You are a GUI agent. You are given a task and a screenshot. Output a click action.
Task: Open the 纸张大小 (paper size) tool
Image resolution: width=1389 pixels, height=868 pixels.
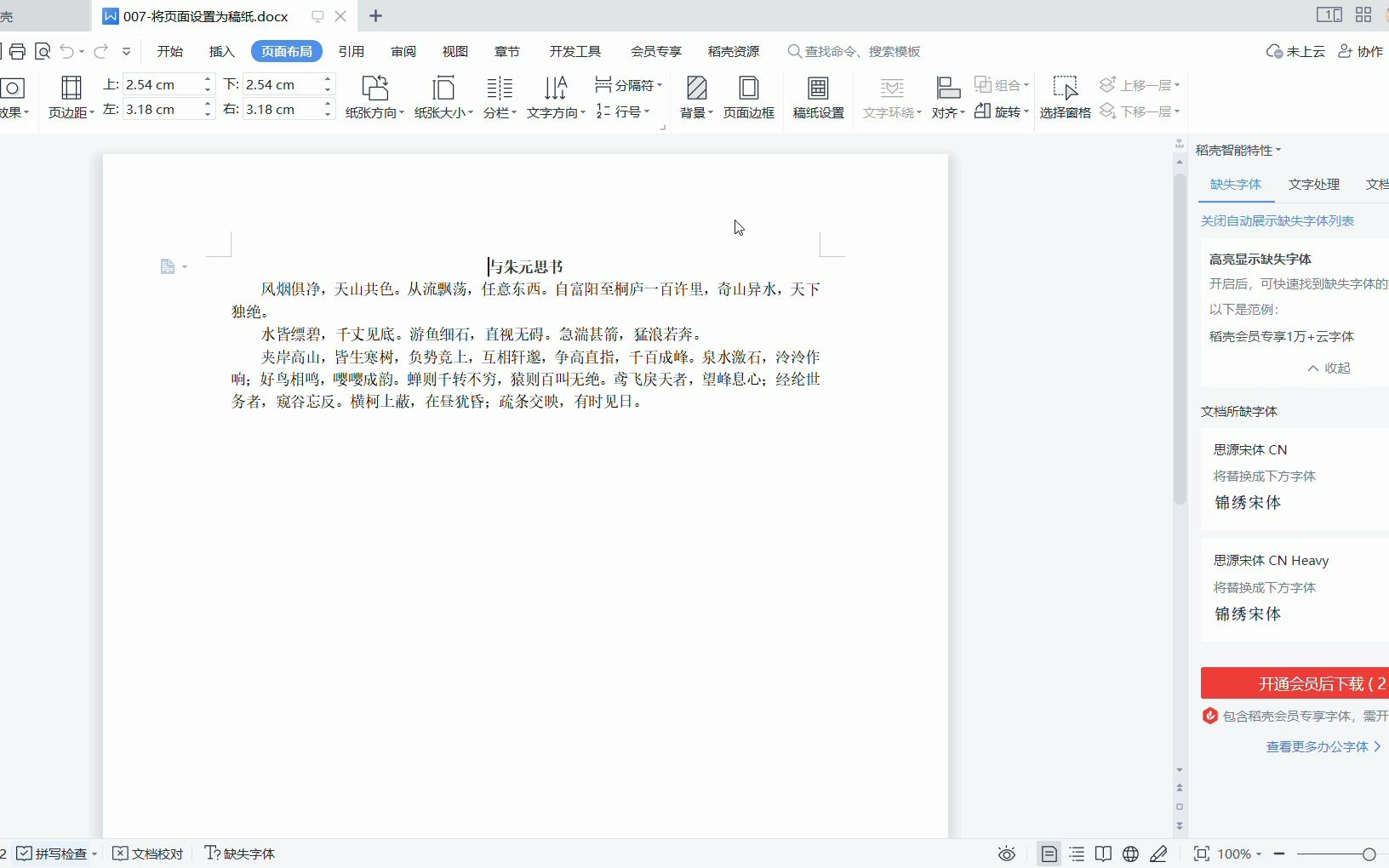click(443, 98)
